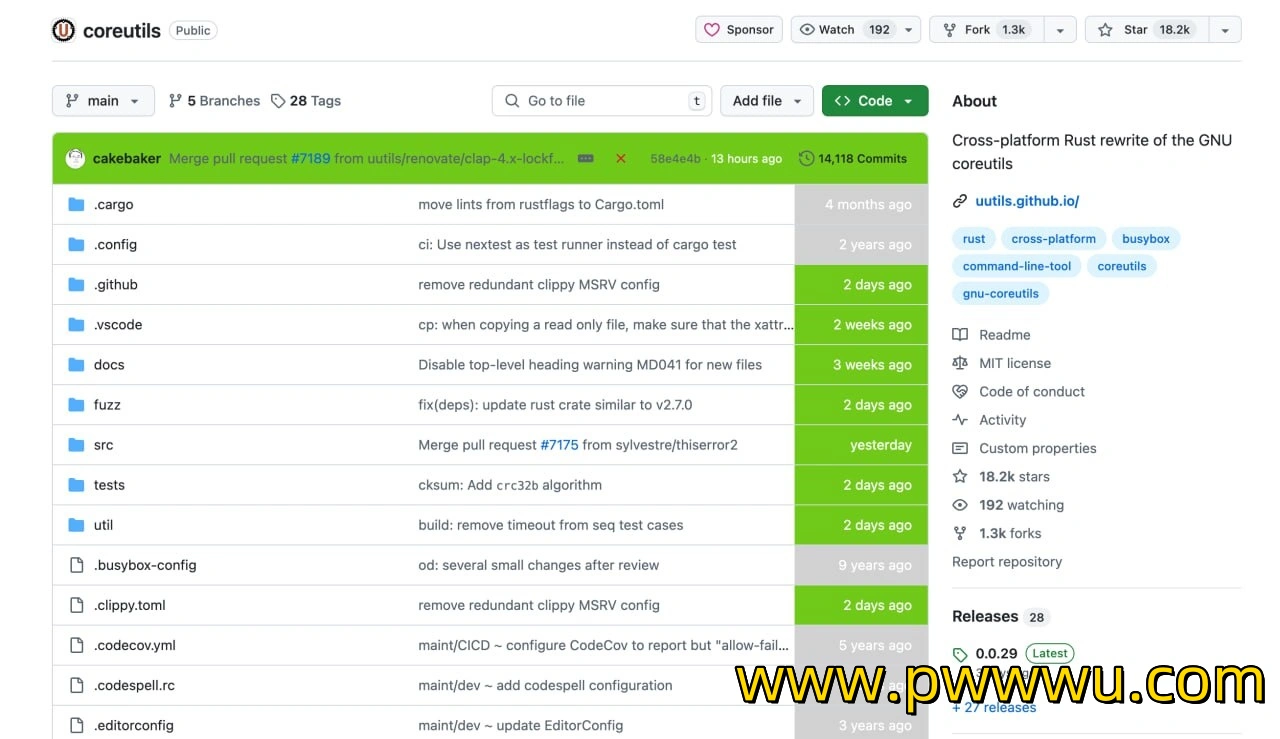Focus the Go to file search field
The height and width of the screenshot is (739, 1280).
click(602, 101)
